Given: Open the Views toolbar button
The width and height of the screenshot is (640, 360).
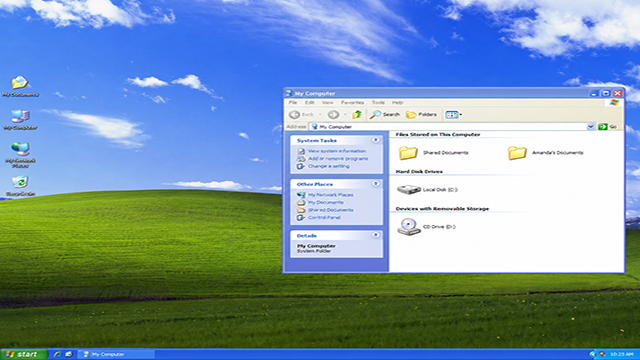Looking at the screenshot, I should 453,115.
